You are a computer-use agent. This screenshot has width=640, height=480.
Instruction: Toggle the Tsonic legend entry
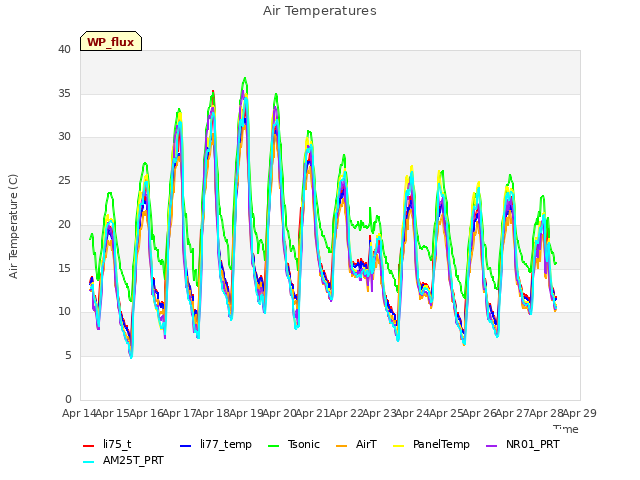point(293,444)
